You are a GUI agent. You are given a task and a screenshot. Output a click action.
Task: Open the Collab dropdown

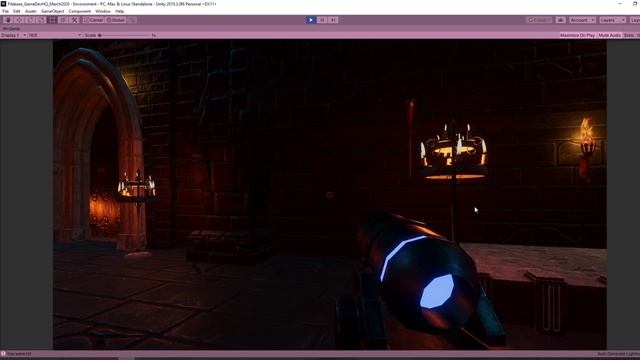539,20
